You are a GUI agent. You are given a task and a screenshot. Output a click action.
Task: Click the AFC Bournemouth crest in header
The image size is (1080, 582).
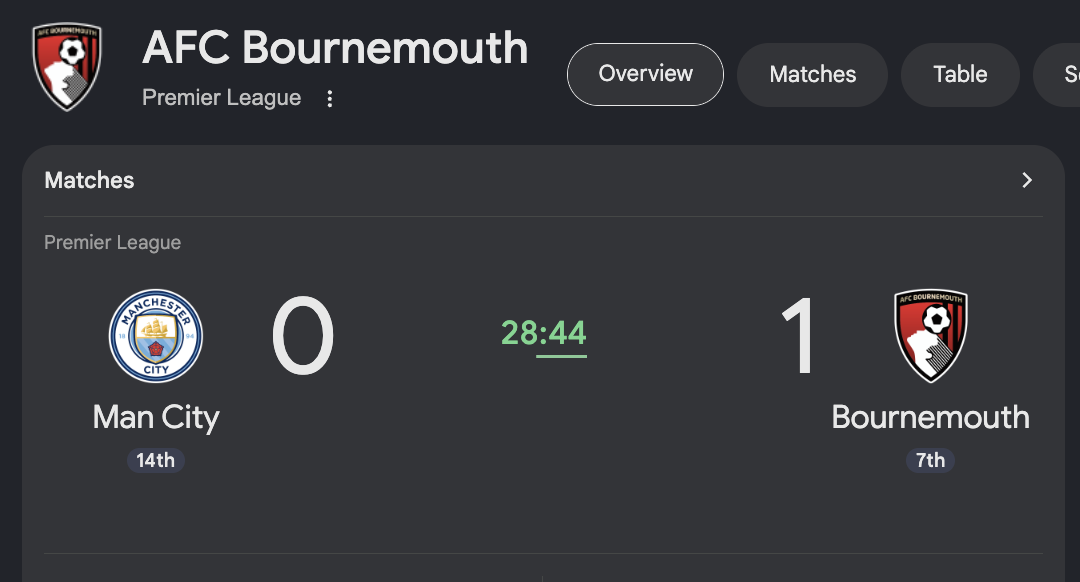tap(67, 66)
